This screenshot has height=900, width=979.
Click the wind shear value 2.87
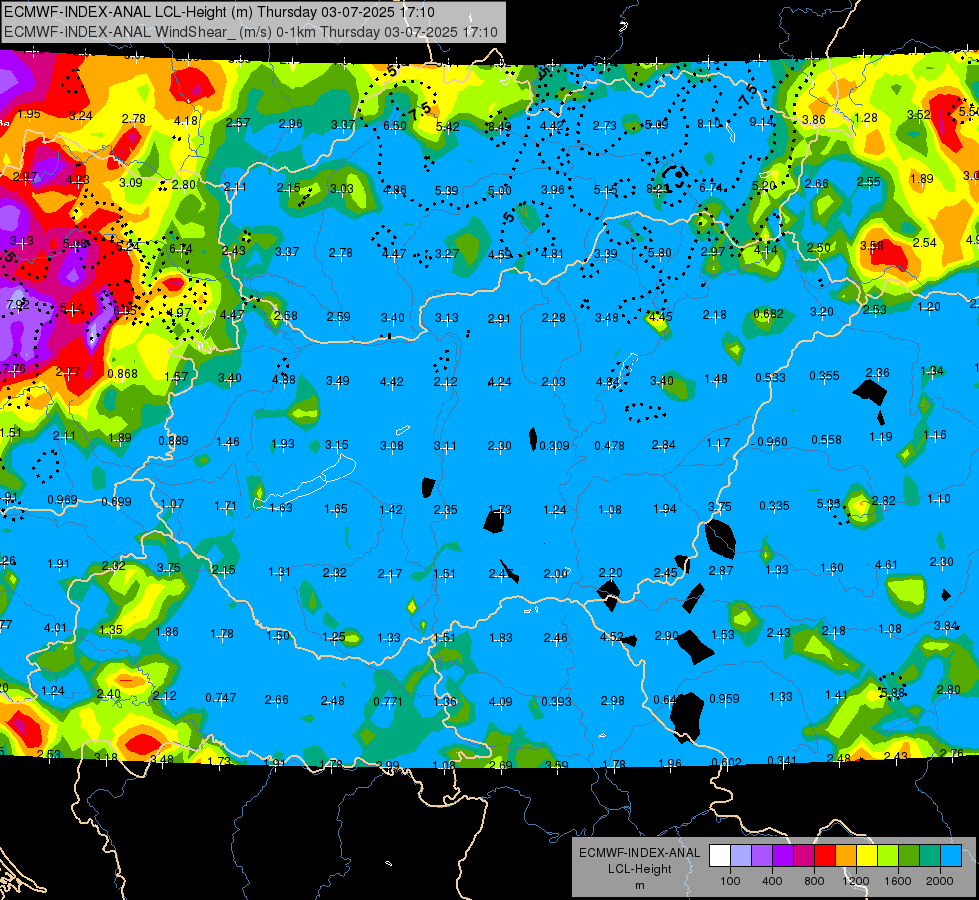(721, 571)
